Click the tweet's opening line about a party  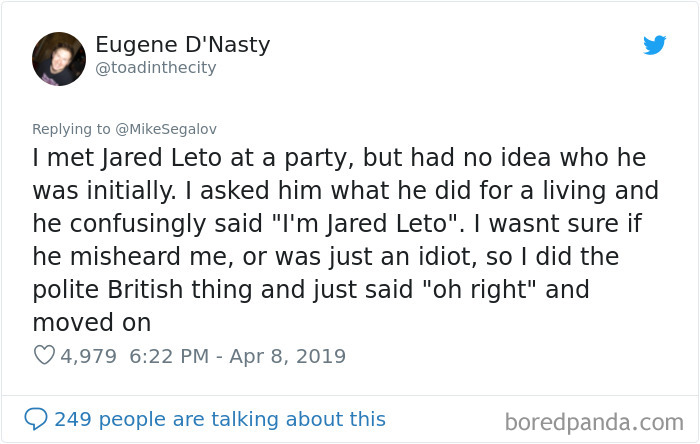pos(339,158)
